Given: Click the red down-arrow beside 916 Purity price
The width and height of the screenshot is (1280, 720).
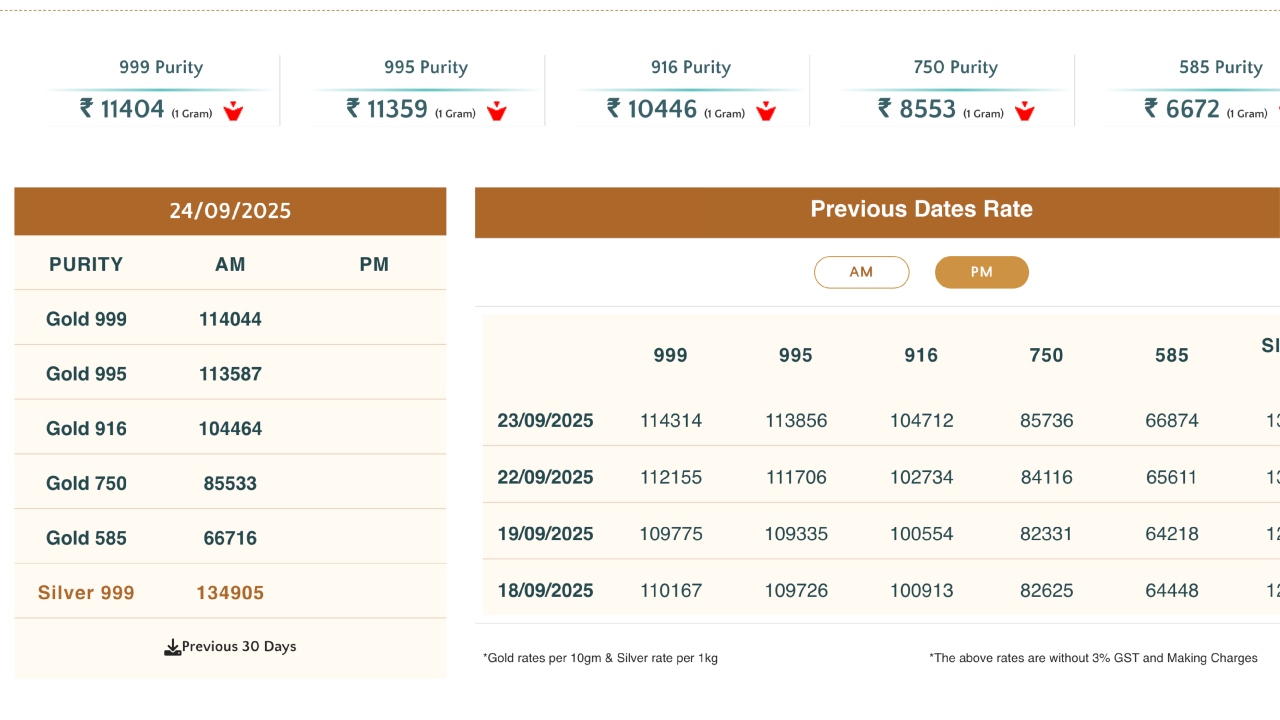Looking at the screenshot, I should pyautogui.click(x=766, y=111).
